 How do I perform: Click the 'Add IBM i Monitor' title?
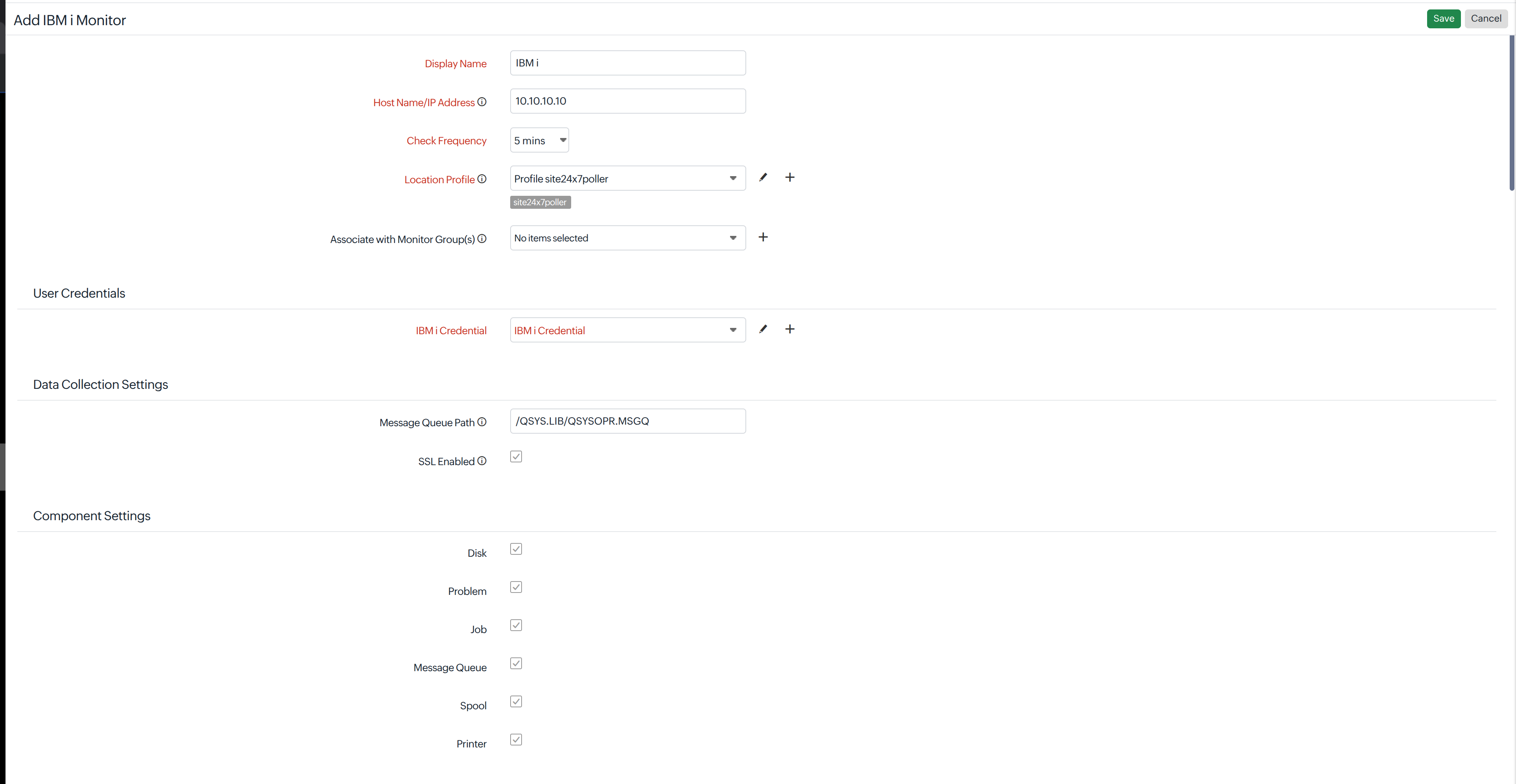point(70,20)
